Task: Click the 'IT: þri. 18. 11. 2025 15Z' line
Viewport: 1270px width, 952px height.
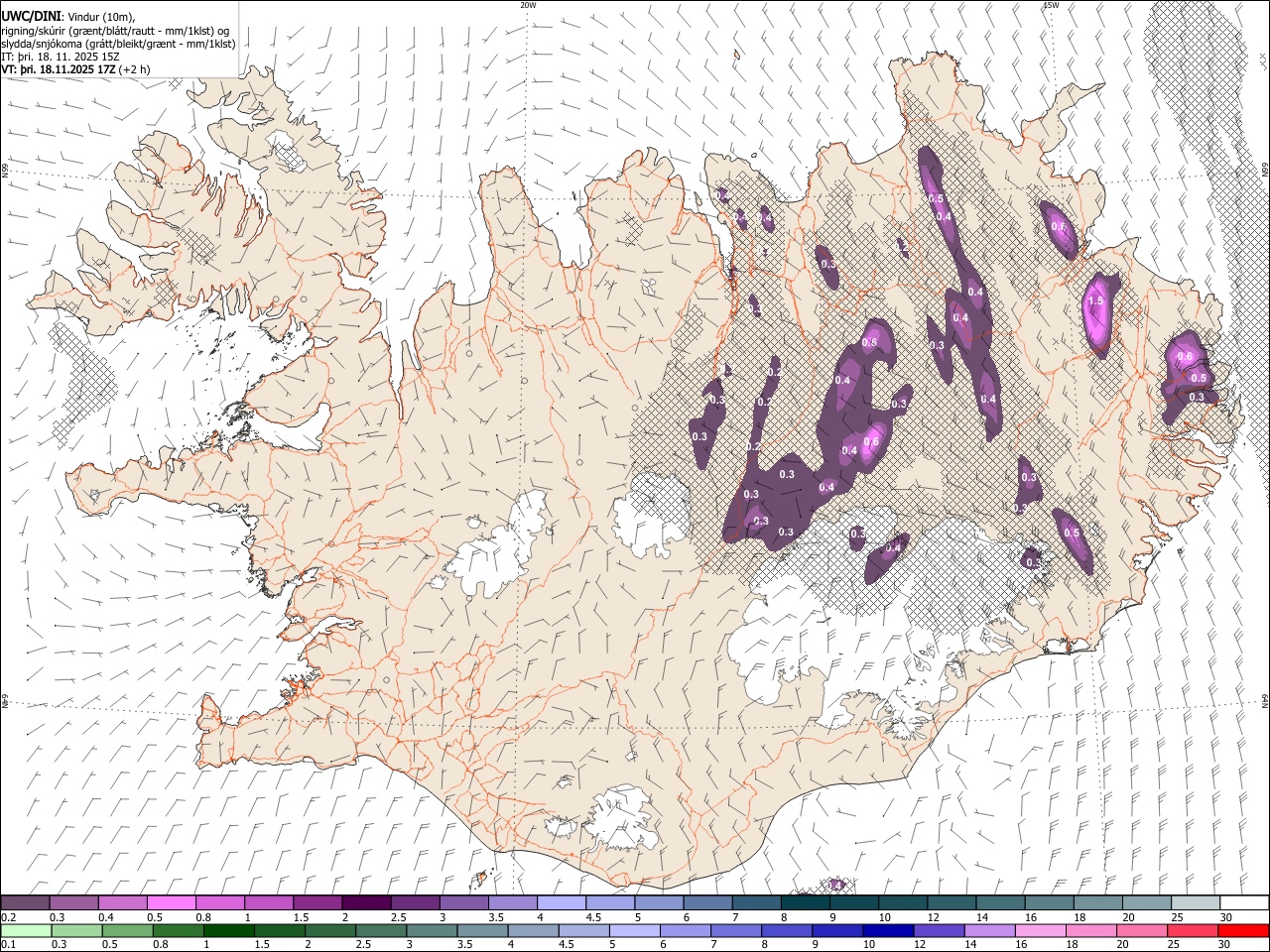Action: 62,57
